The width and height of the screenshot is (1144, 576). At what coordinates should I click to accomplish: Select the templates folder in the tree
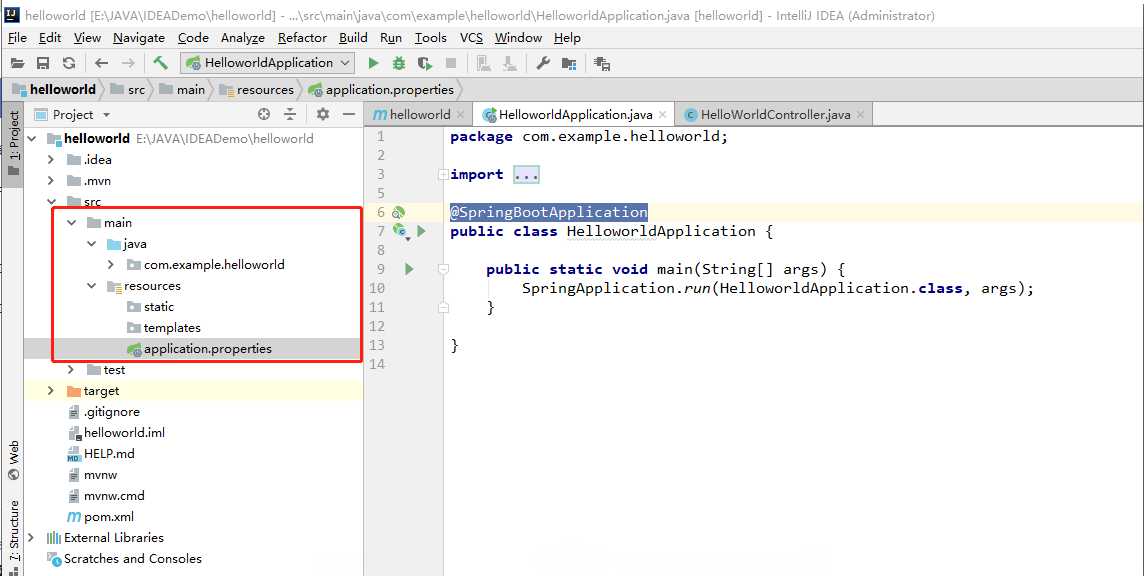[164, 328]
